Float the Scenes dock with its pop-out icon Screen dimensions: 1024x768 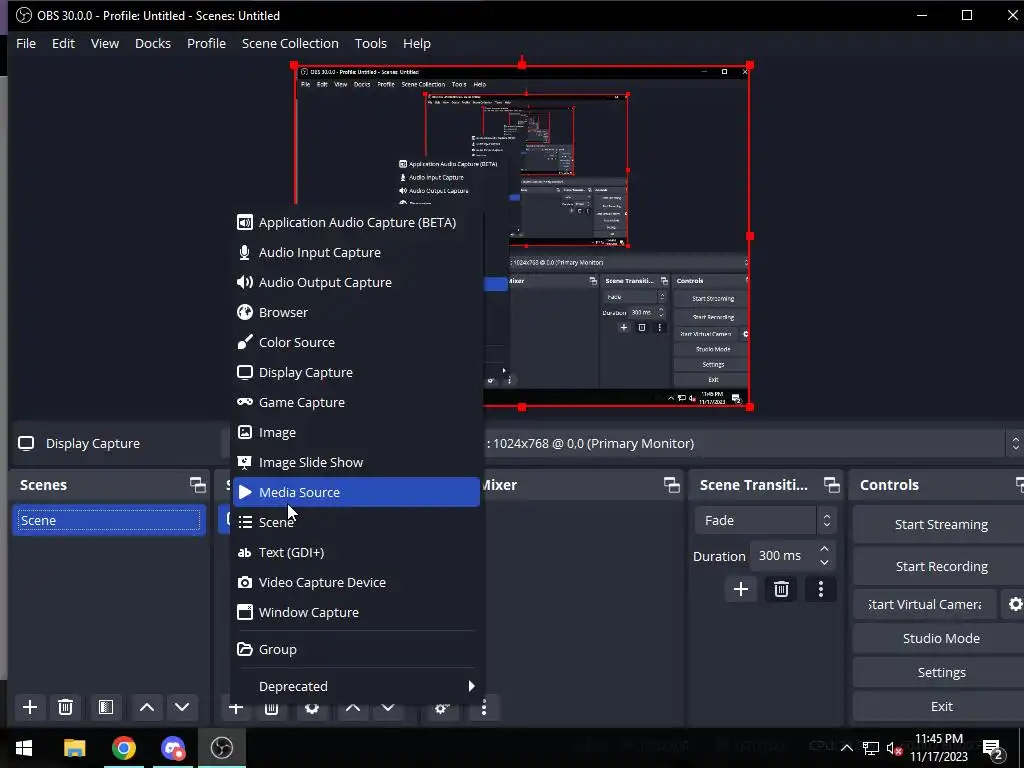[x=197, y=485]
